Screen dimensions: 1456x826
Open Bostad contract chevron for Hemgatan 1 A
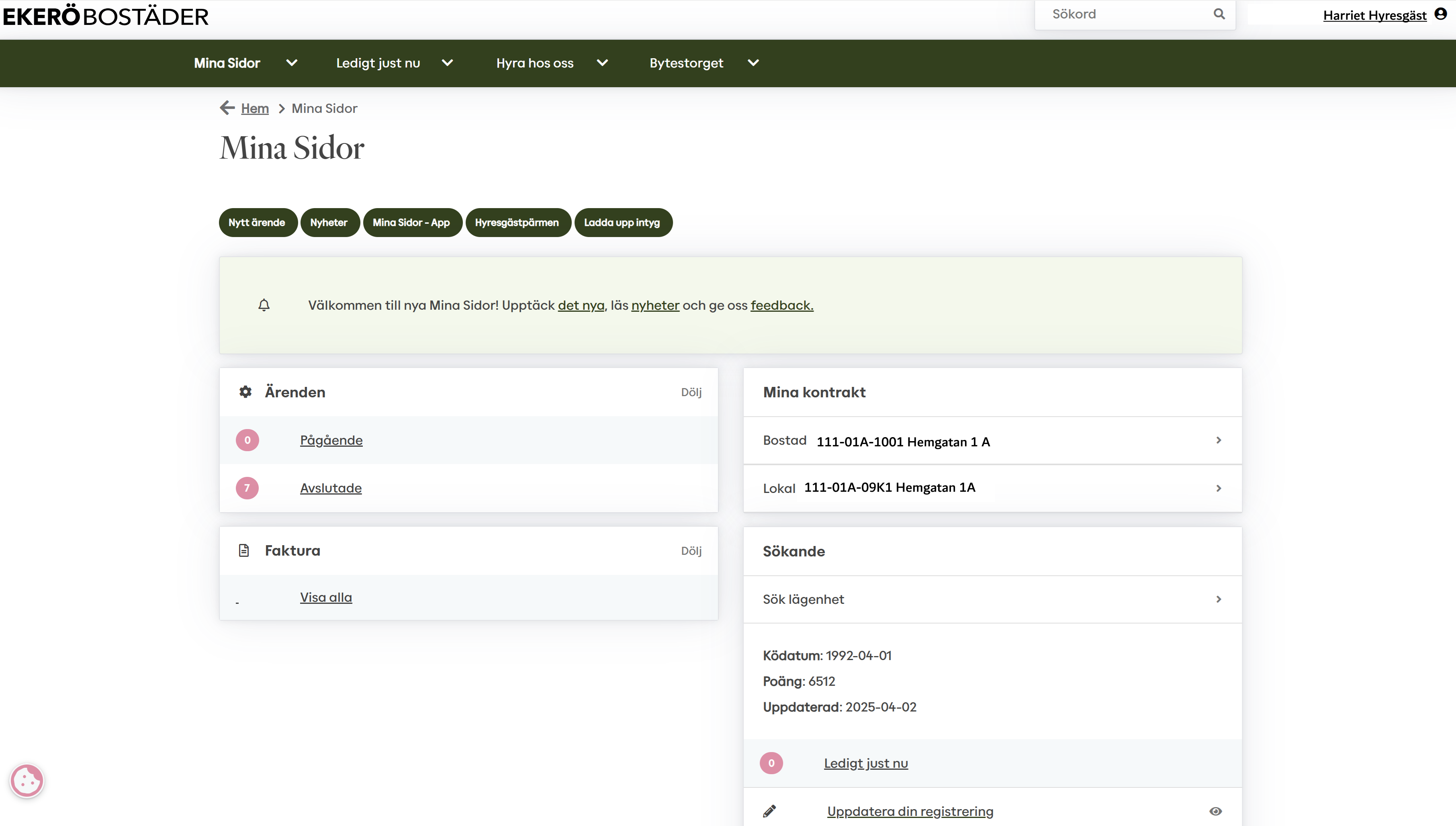pos(1218,440)
